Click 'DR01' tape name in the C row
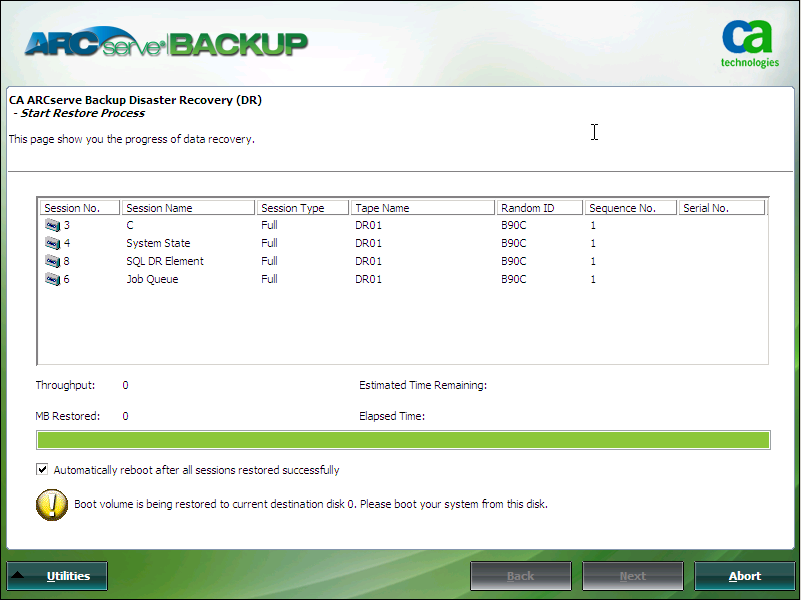801x600 pixels. [368, 225]
